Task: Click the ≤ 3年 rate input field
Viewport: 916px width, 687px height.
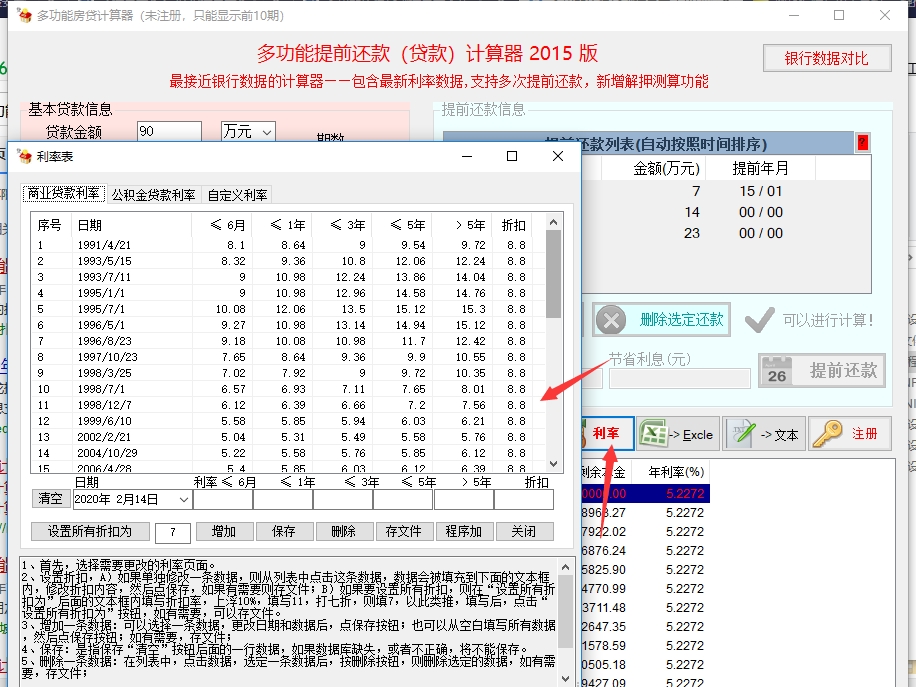Action: 344,500
